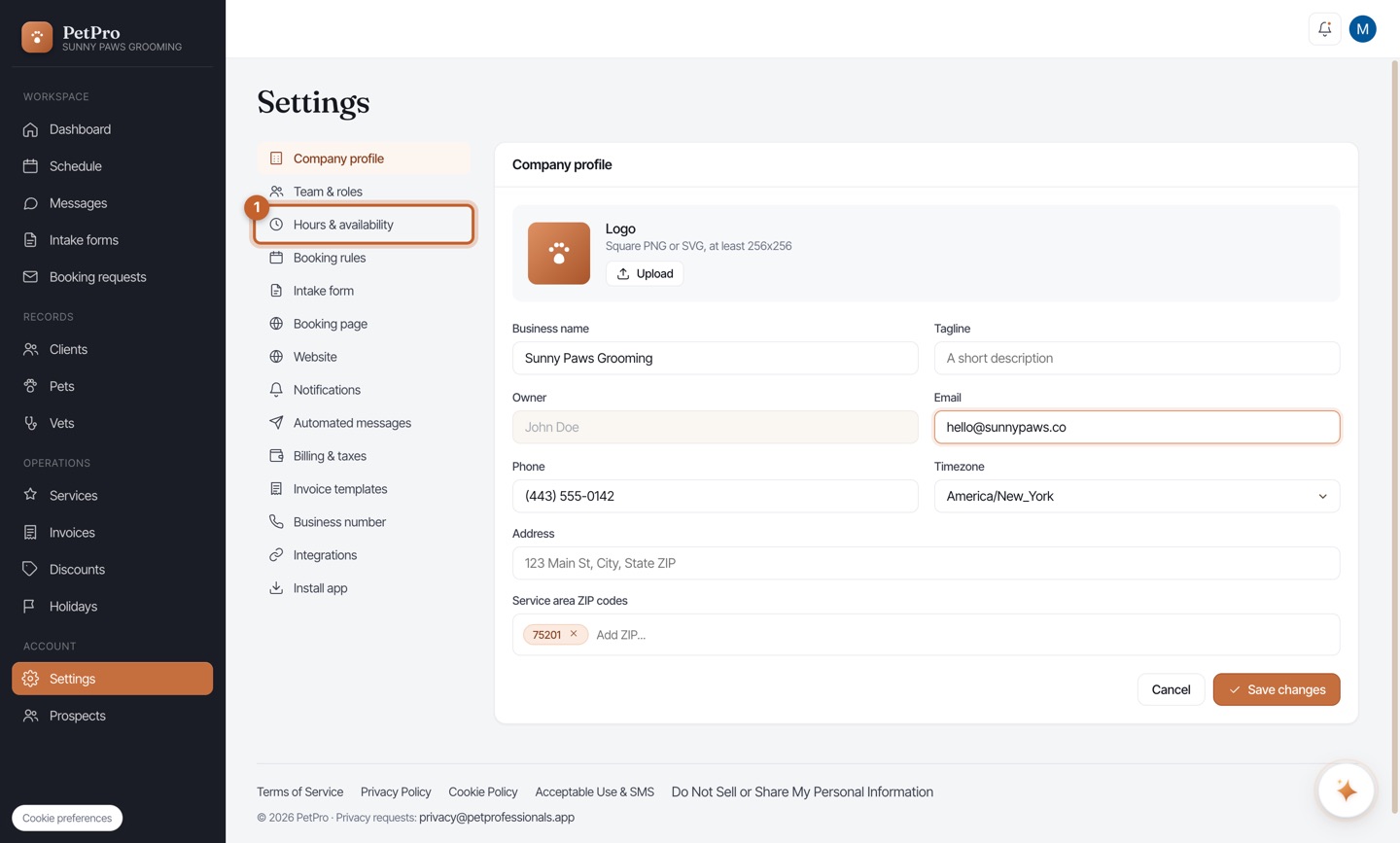Go to Billing & taxes settings

tap(364, 456)
